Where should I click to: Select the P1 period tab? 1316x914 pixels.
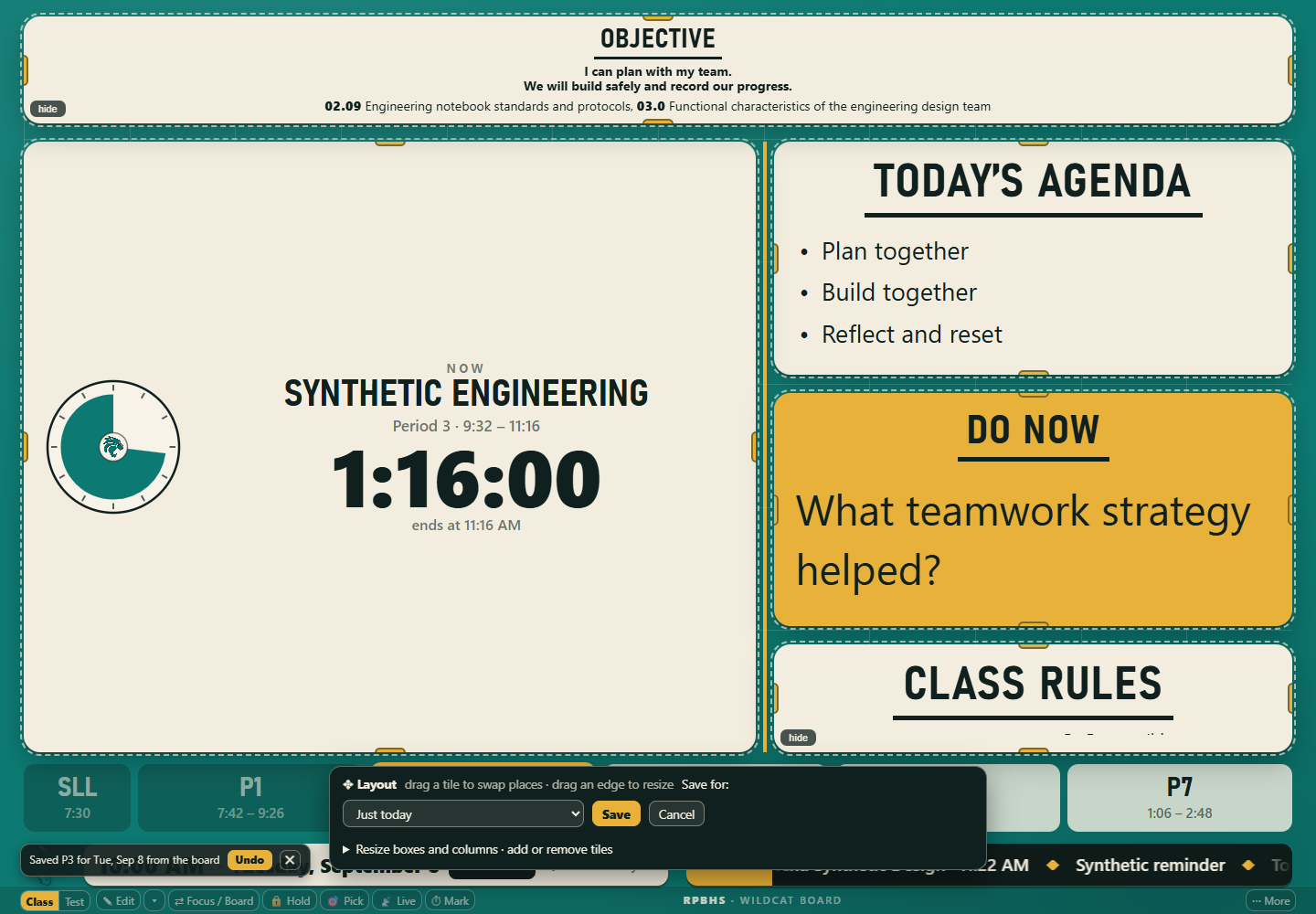[x=250, y=798]
